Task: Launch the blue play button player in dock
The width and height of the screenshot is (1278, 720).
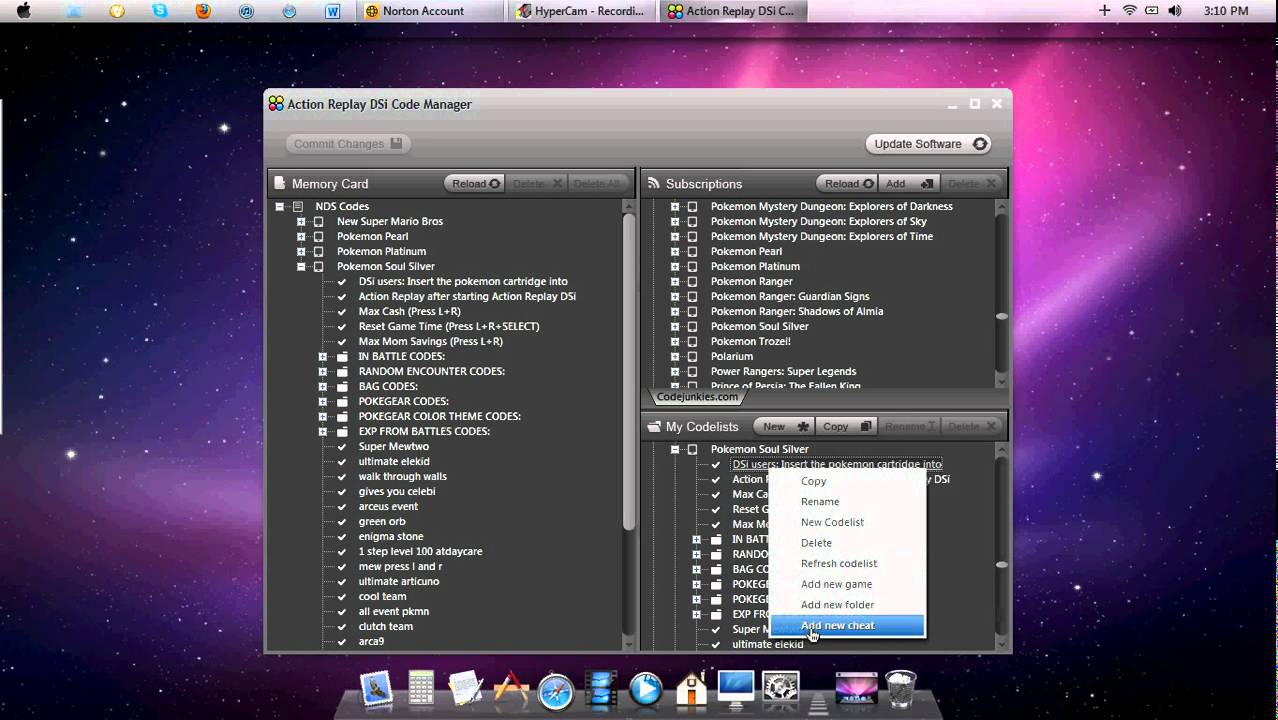Action: pos(646,689)
